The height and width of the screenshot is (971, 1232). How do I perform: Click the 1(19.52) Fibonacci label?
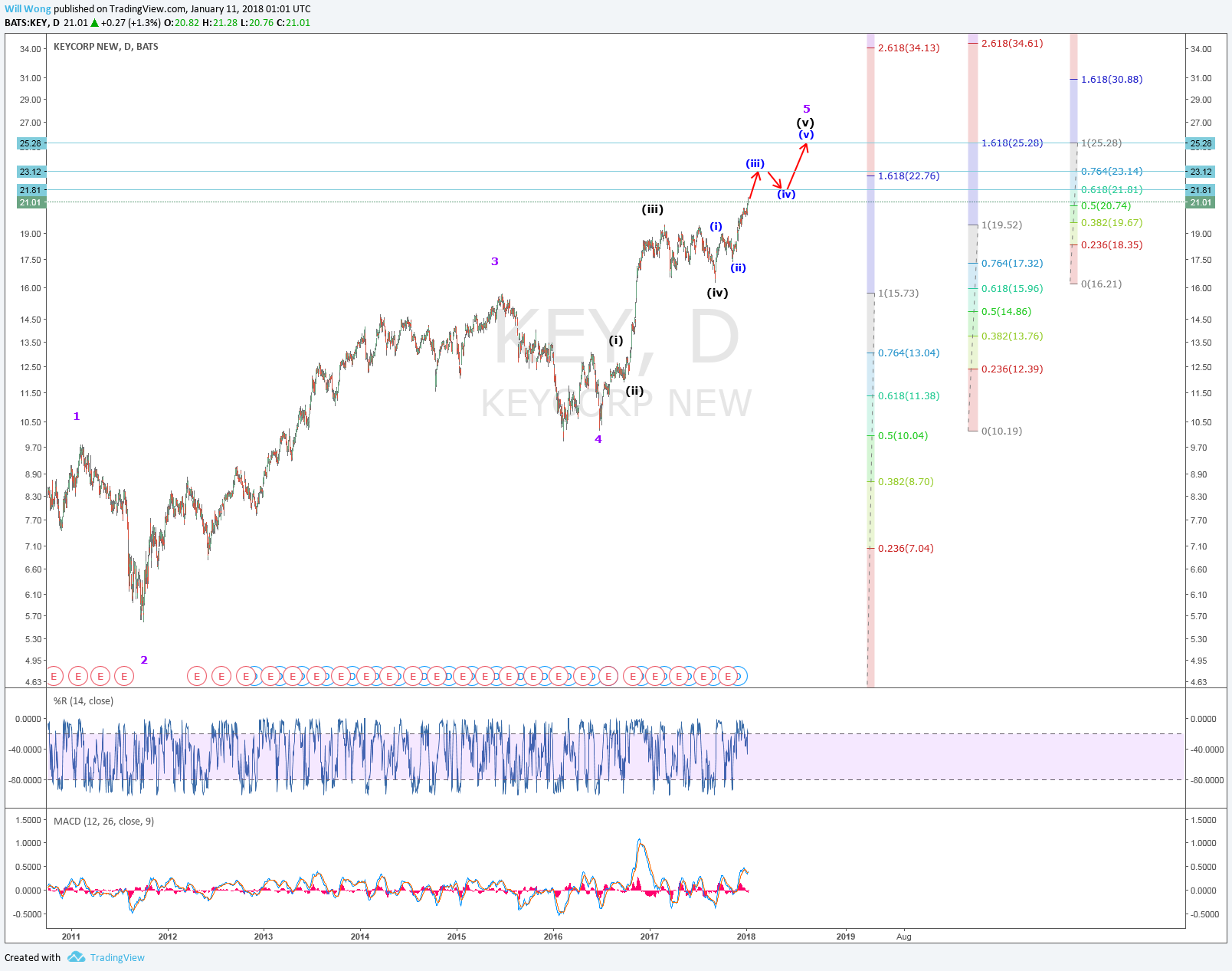coord(1001,225)
